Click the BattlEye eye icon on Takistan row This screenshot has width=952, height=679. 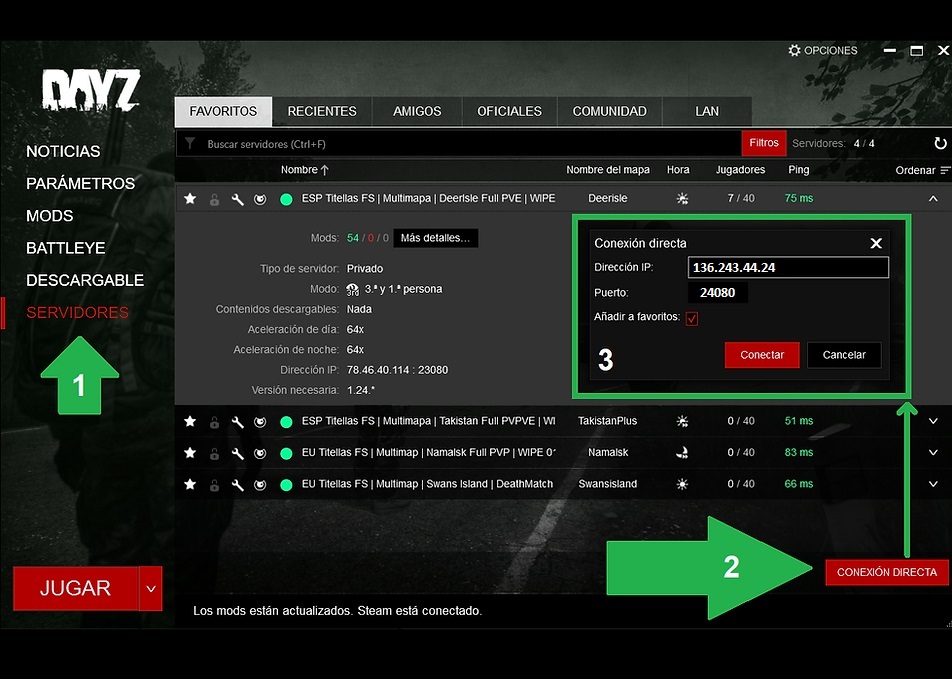(x=260, y=421)
